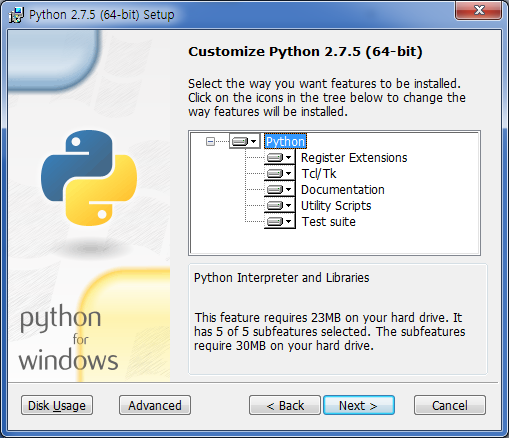Click the Python root feature drive icon
The width and height of the screenshot is (510, 440).
pos(240,141)
